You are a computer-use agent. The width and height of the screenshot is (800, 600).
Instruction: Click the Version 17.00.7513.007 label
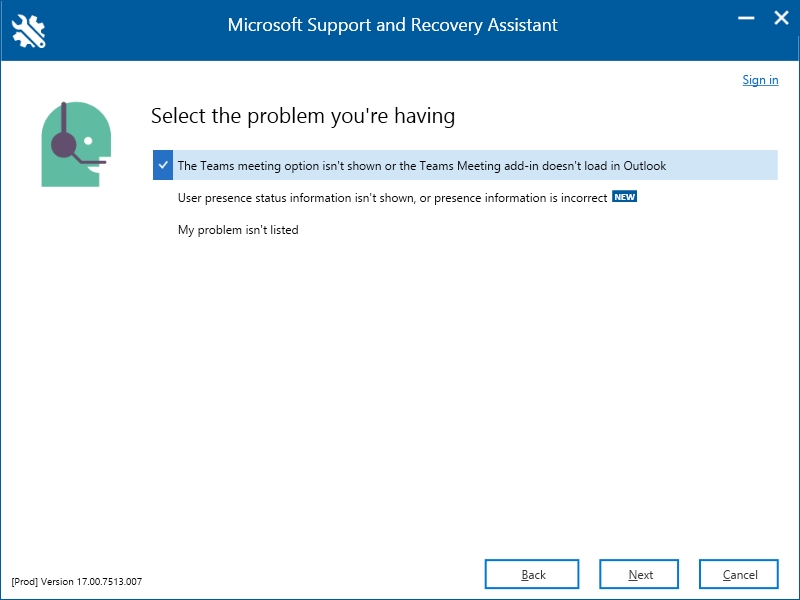[x=92, y=581]
